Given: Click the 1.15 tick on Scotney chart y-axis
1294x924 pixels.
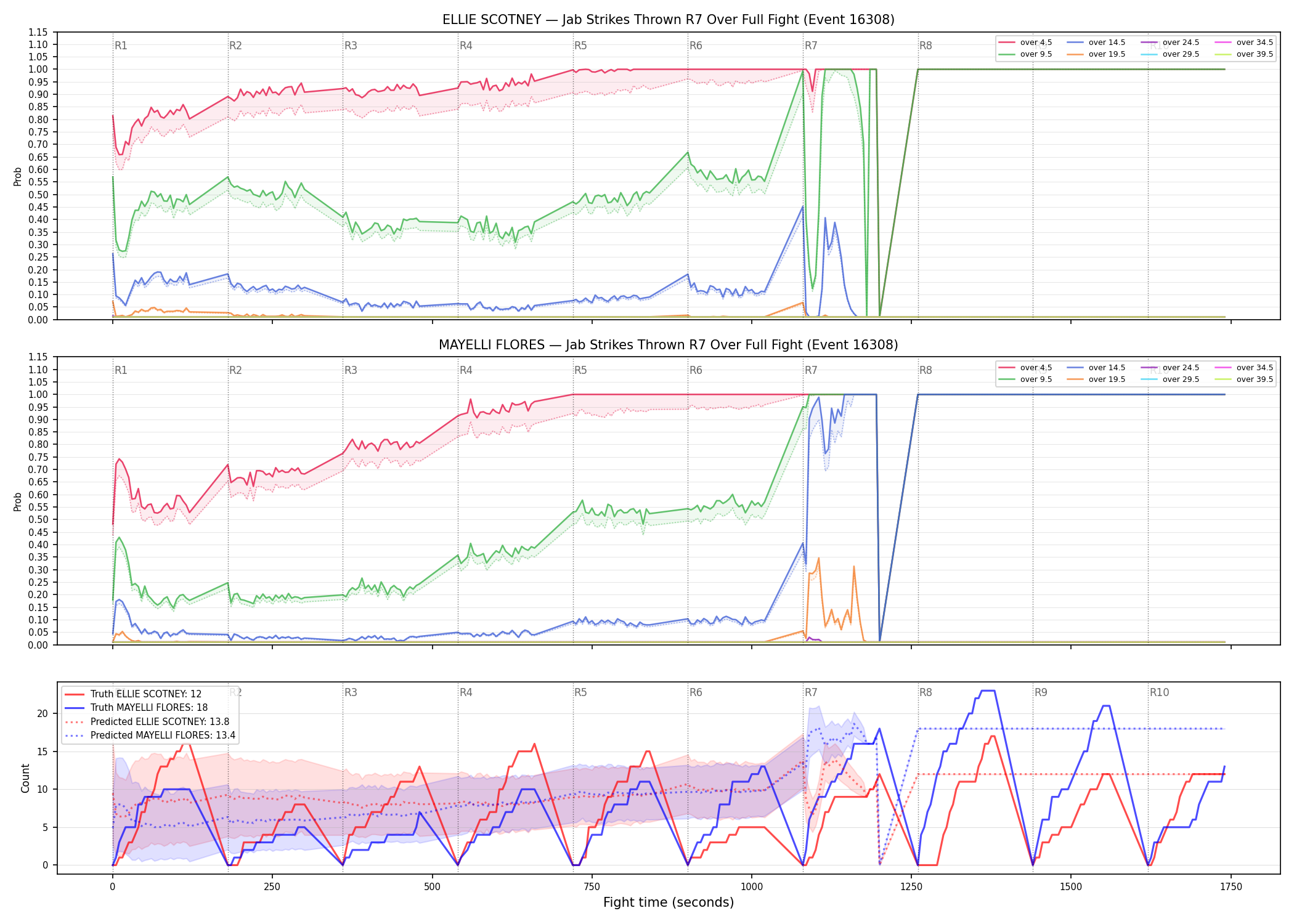Looking at the screenshot, I should coord(38,32).
